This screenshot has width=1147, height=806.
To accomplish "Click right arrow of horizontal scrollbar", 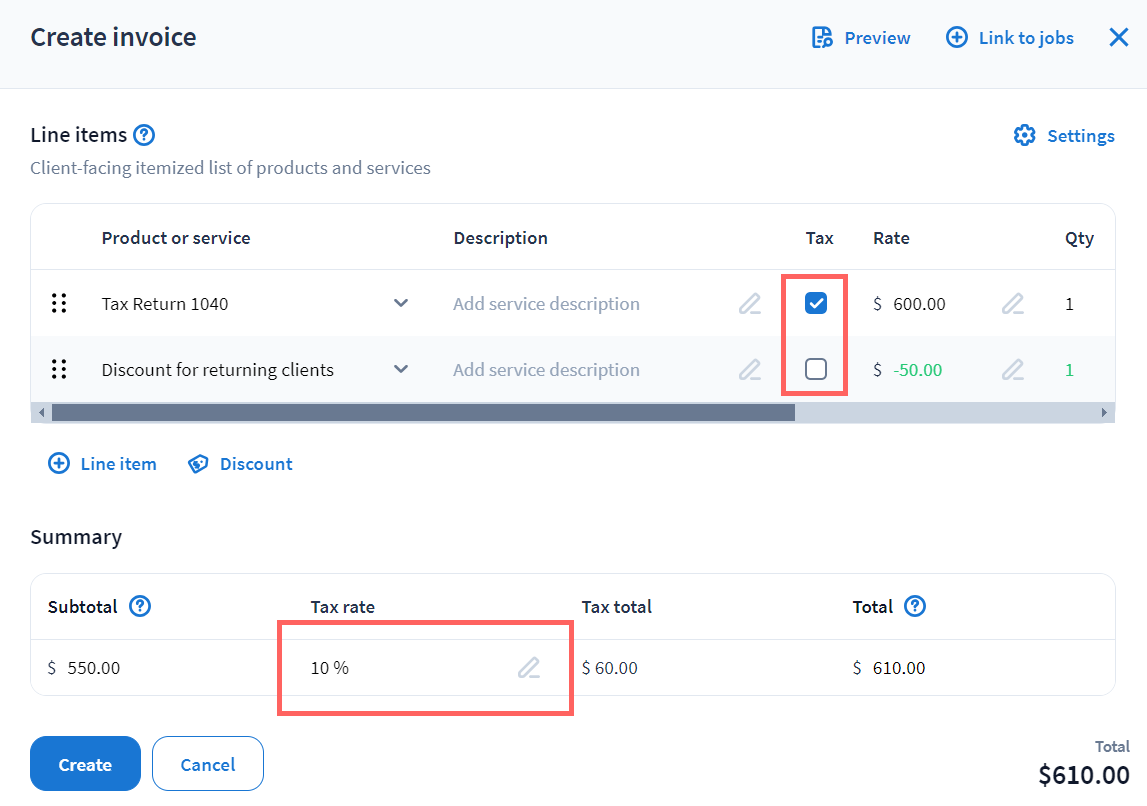I will tap(1104, 413).
